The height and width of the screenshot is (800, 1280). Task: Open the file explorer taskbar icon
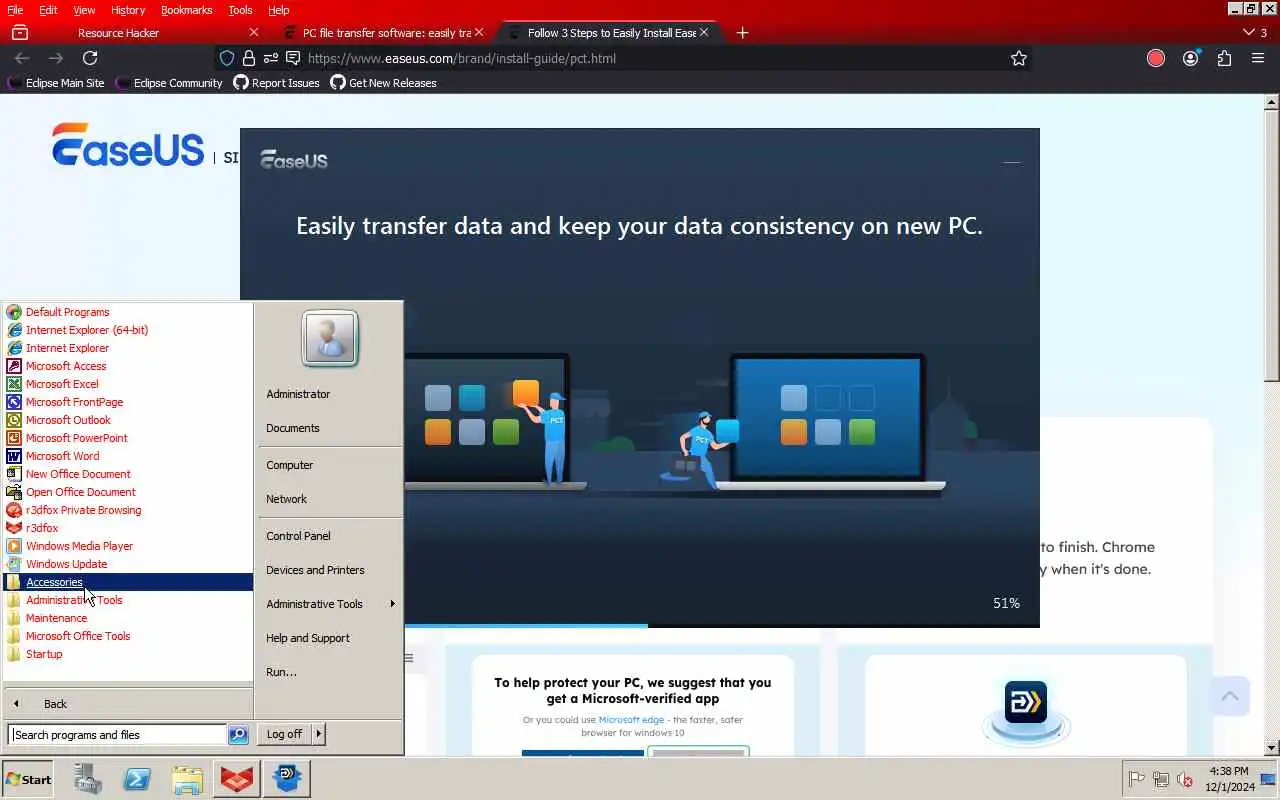187,779
